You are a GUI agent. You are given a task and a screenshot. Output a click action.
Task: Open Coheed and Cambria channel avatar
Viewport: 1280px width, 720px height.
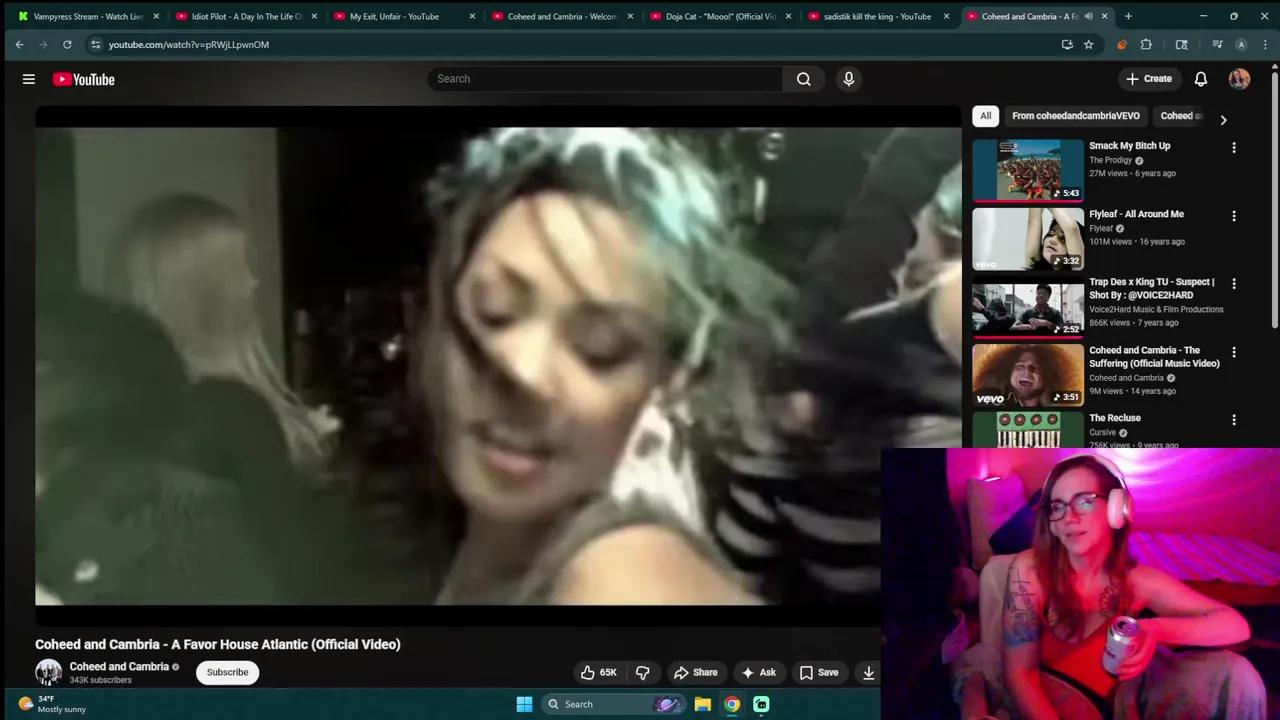pos(48,672)
